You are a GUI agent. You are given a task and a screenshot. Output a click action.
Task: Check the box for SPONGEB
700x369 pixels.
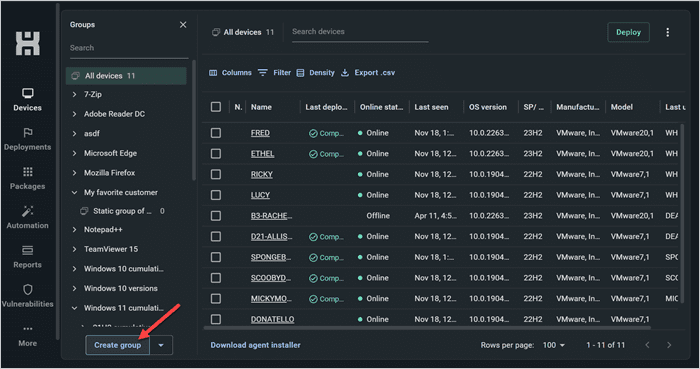click(216, 257)
